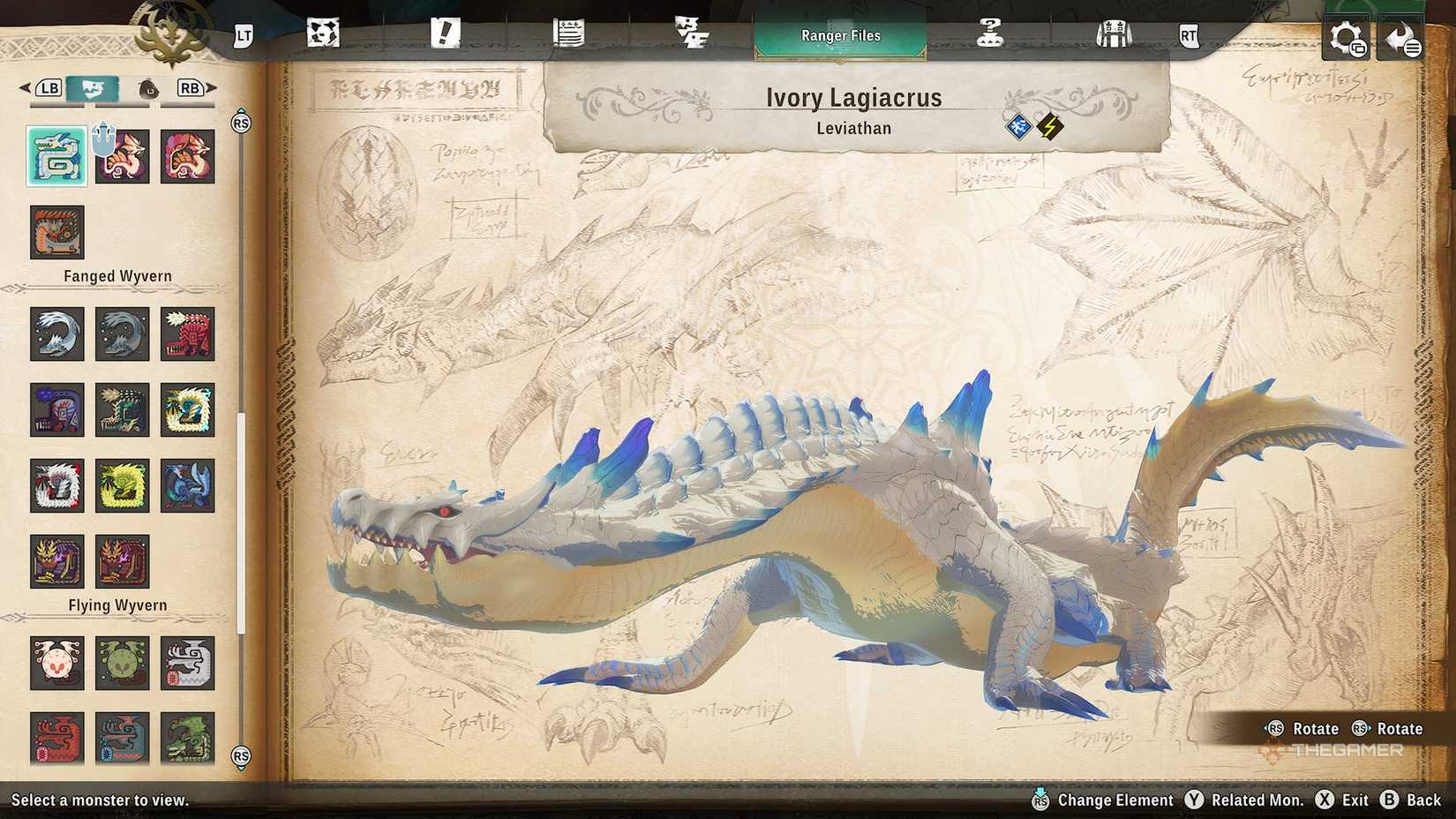Switch to the spotted-ball icon tab
The width and height of the screenshot is (1456, 819).
pyautogui.click(x=323, y=34)
